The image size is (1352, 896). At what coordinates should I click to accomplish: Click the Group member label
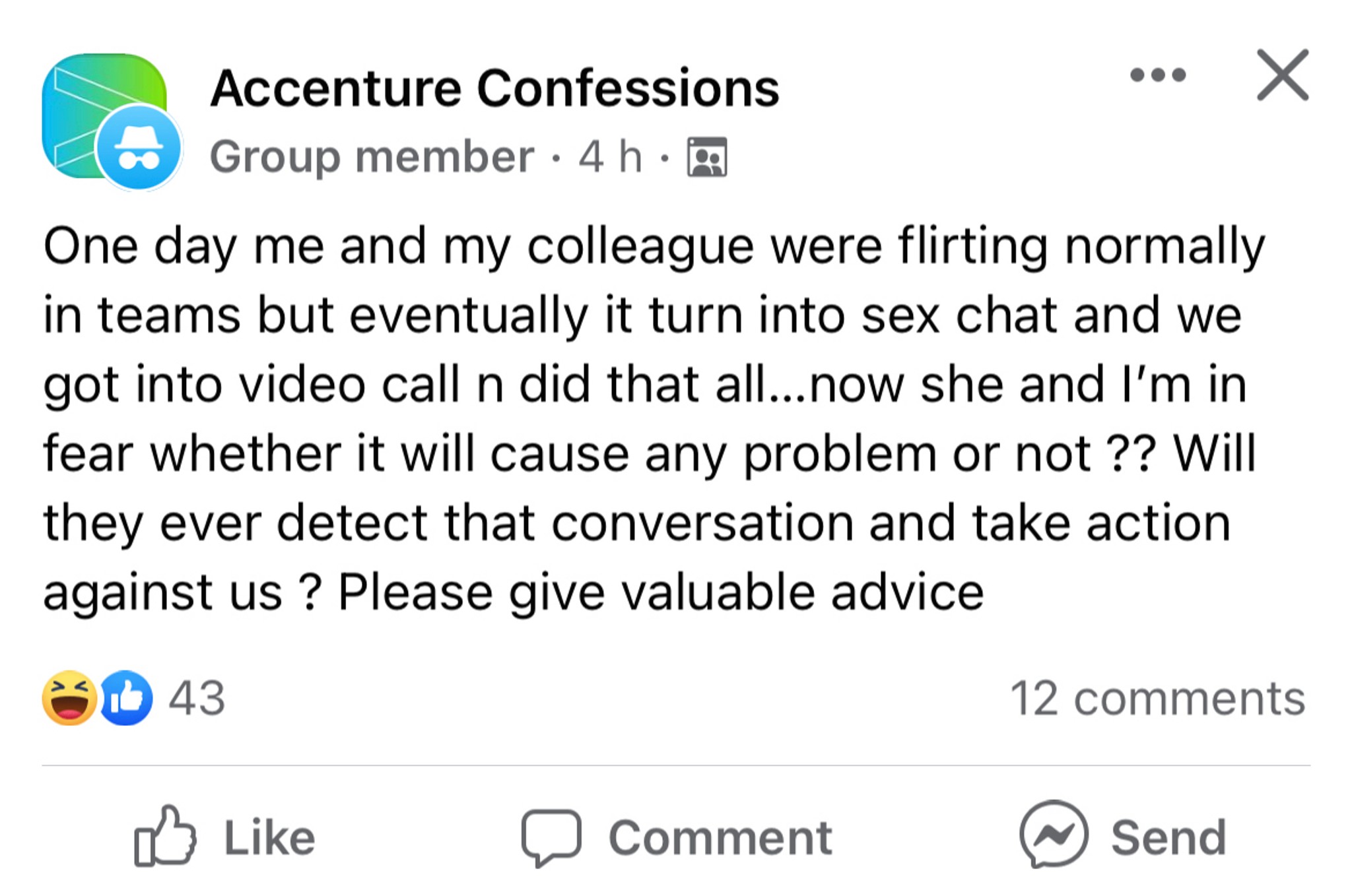372,157
